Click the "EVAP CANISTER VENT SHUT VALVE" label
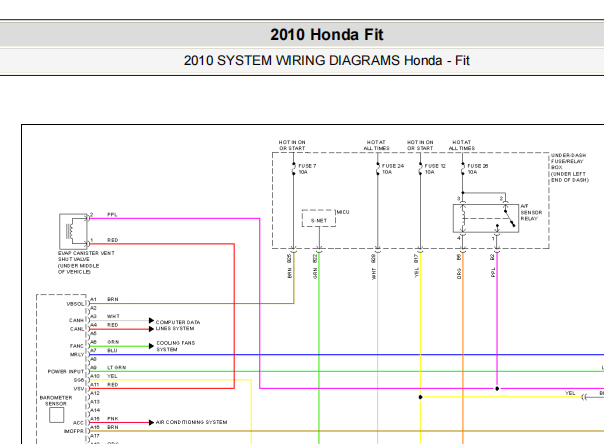This screenshot has width=604, height=444. pyautogui.click(x=86, y=262)
